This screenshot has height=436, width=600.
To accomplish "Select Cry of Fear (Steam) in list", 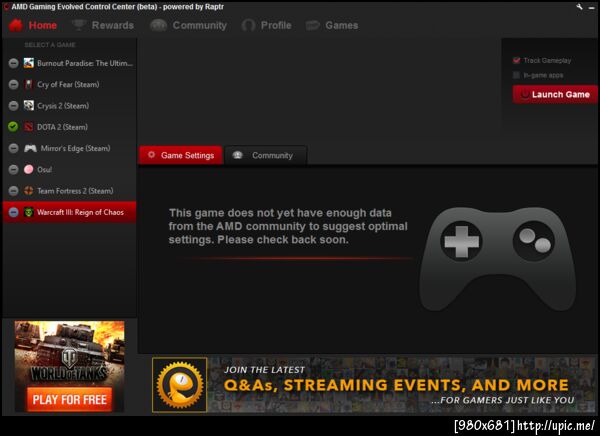I will (x=69, y=84).
